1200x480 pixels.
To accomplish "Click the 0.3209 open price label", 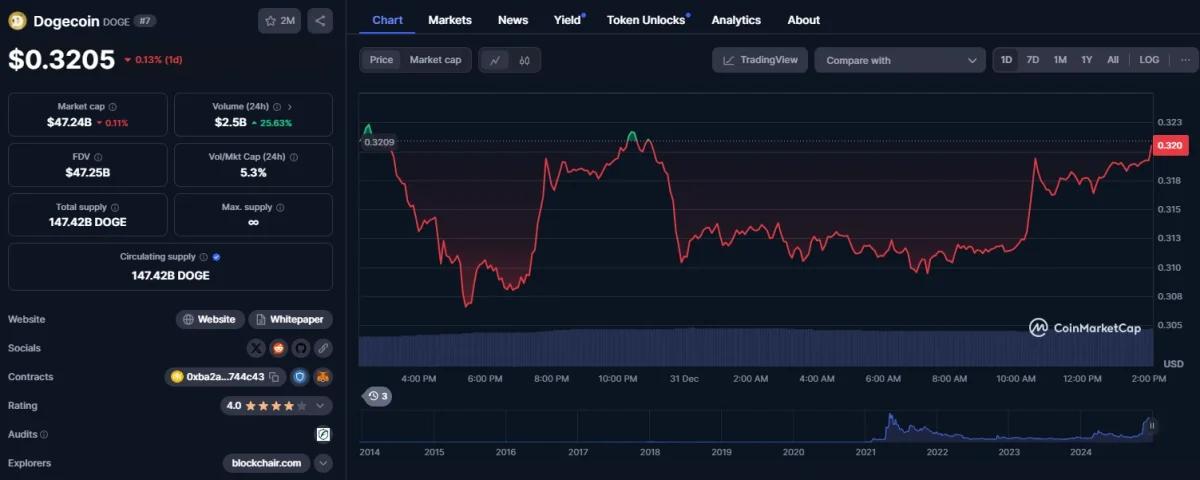I will (379, 142).
